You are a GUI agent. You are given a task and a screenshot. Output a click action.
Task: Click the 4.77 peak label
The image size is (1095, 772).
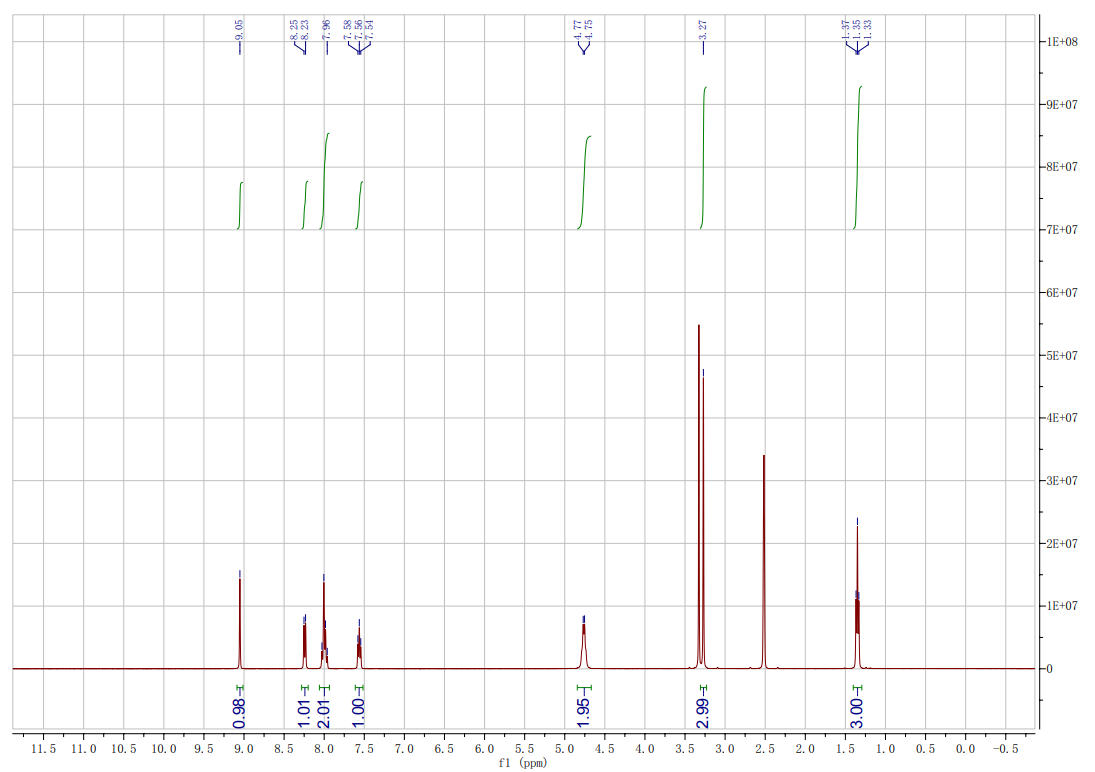(578, 29)
